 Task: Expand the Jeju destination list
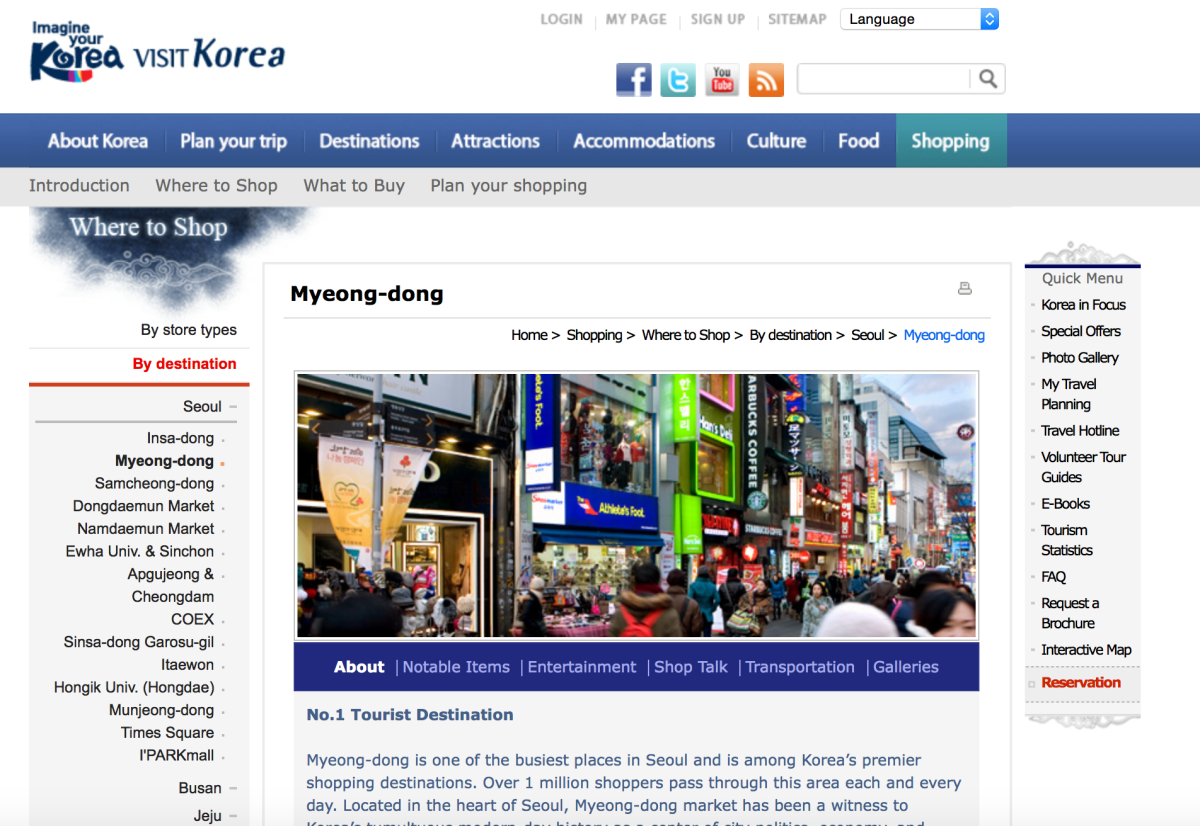pyautogui.click(x=232, y=816)
